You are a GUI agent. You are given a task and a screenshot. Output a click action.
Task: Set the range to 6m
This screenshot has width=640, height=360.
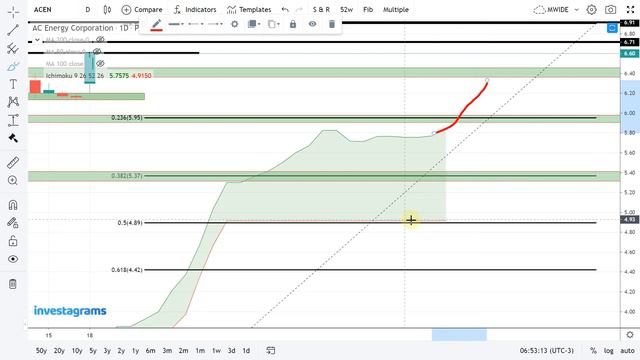(x=151, y=351)
